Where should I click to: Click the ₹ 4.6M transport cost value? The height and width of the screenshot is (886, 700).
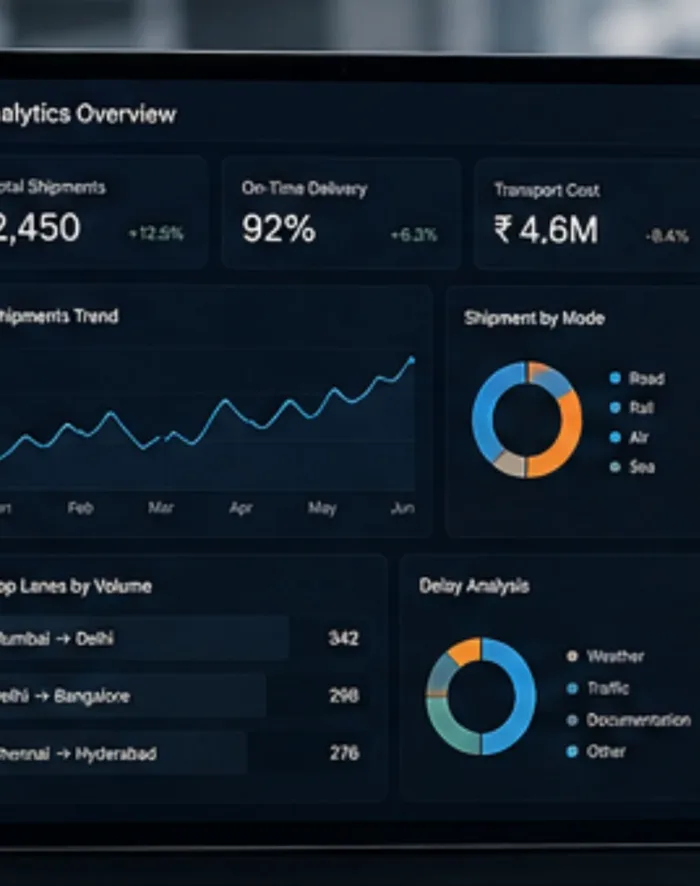tap(546, 230)
